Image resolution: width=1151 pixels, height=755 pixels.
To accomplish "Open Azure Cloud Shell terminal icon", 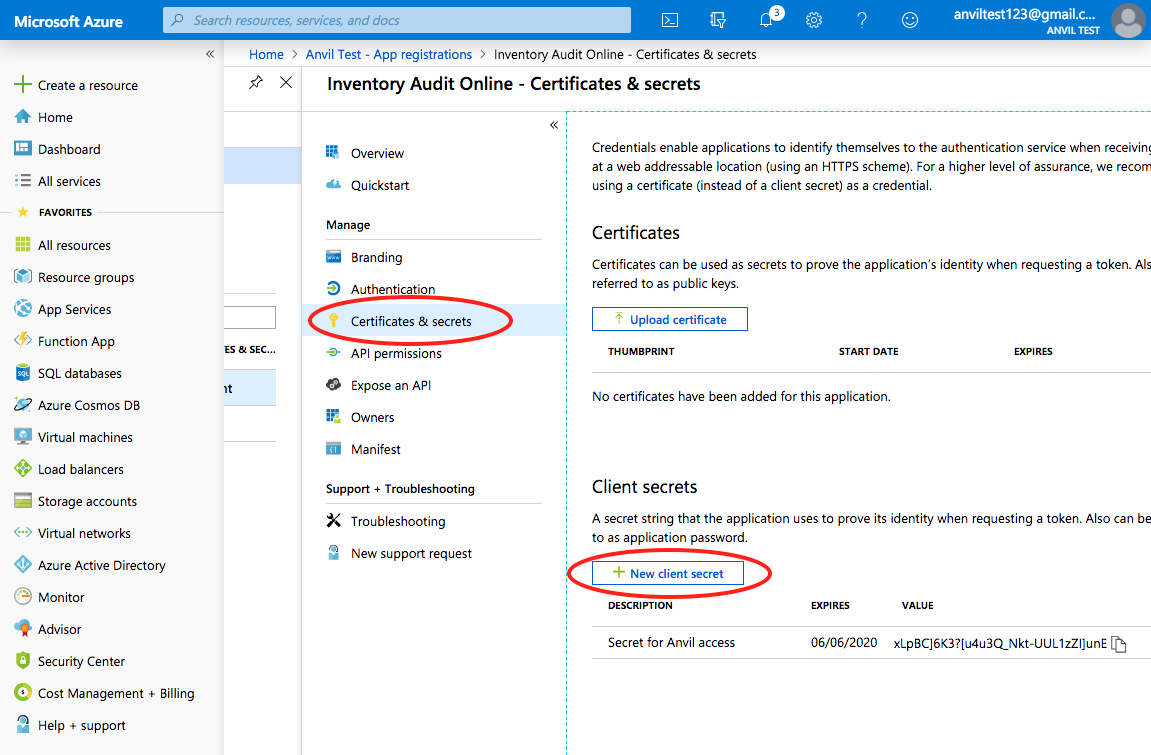I will [x=669, y=19].
